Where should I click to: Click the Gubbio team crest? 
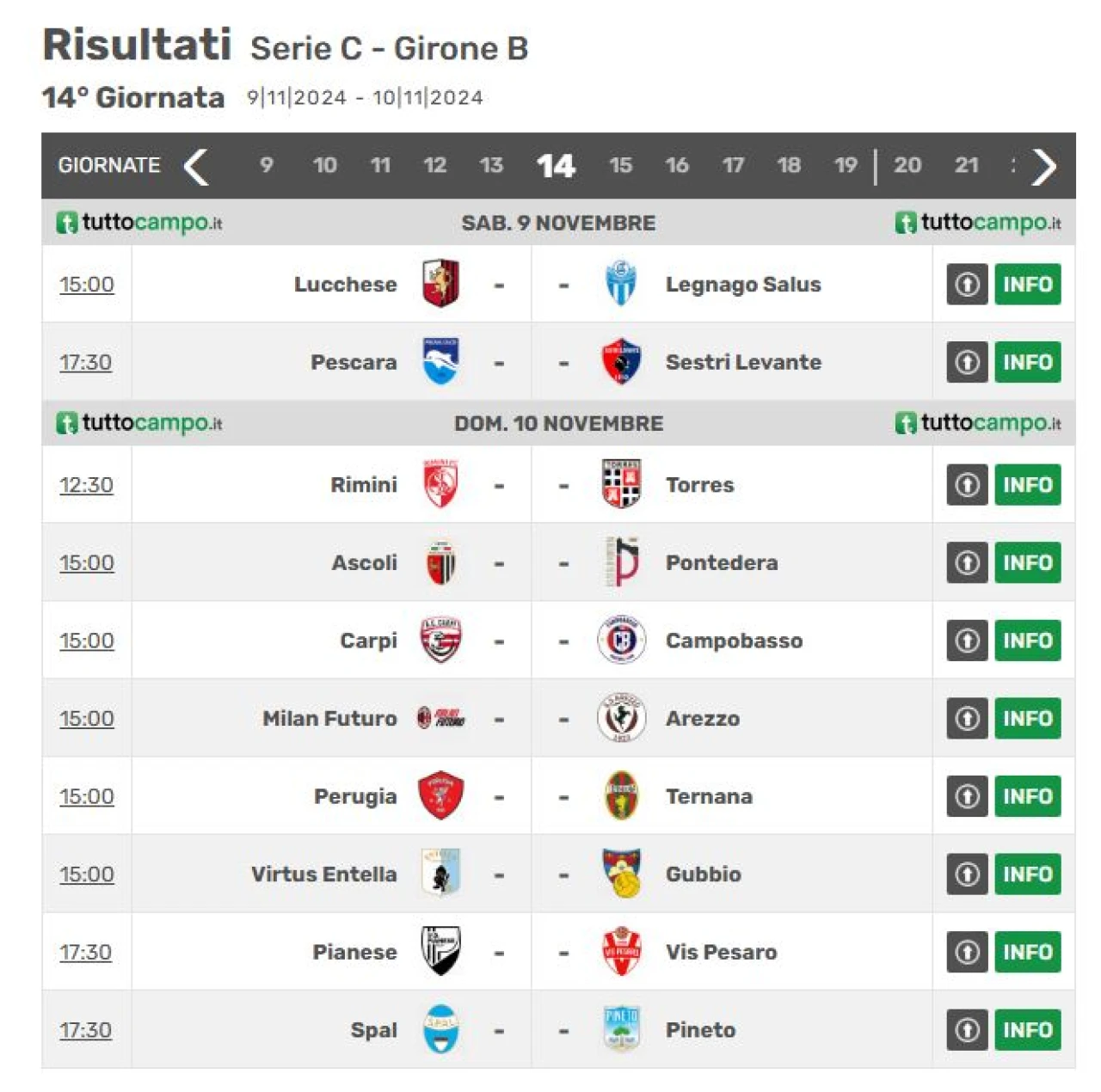click(622, 874)
